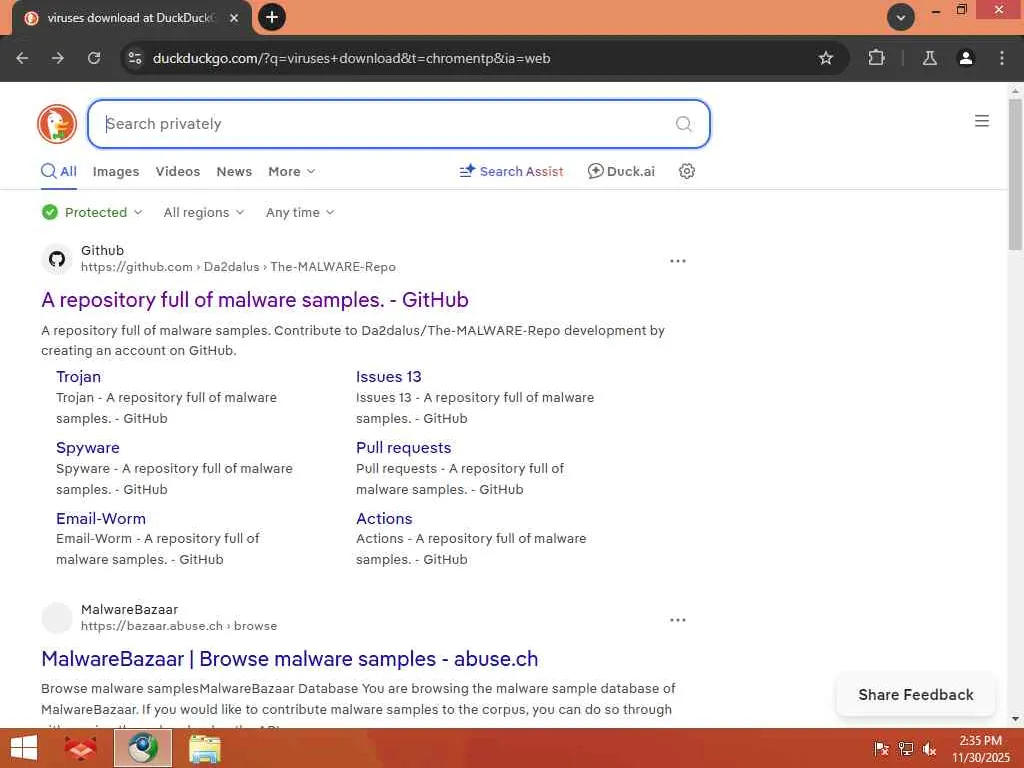The width and height of the screenshot is (1024, 768).
Task: Go back with browser back arrow
Action: pos(22,58)
